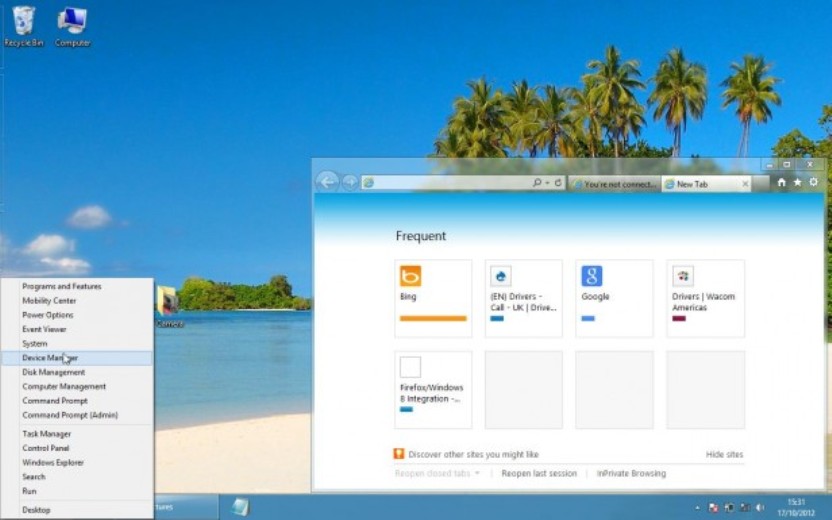Choose Desktop at menu bottom
Image resolution: width=832 pixels, height=520 pixels.
[77, 509]
